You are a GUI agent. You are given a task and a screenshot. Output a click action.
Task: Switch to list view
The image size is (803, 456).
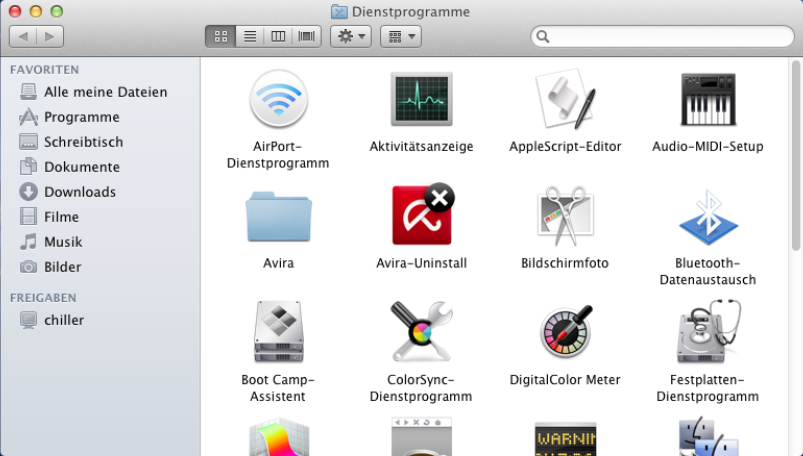click(250, 36)
